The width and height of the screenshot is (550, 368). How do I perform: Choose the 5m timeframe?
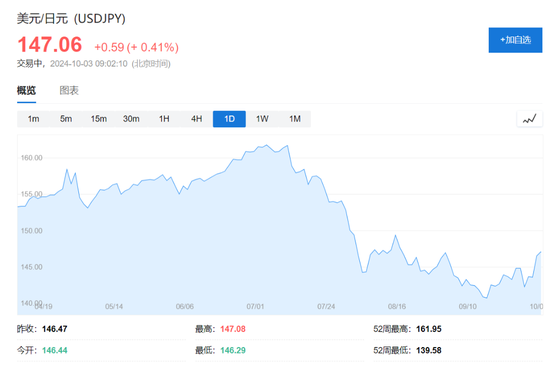click(x=66, y=119)
